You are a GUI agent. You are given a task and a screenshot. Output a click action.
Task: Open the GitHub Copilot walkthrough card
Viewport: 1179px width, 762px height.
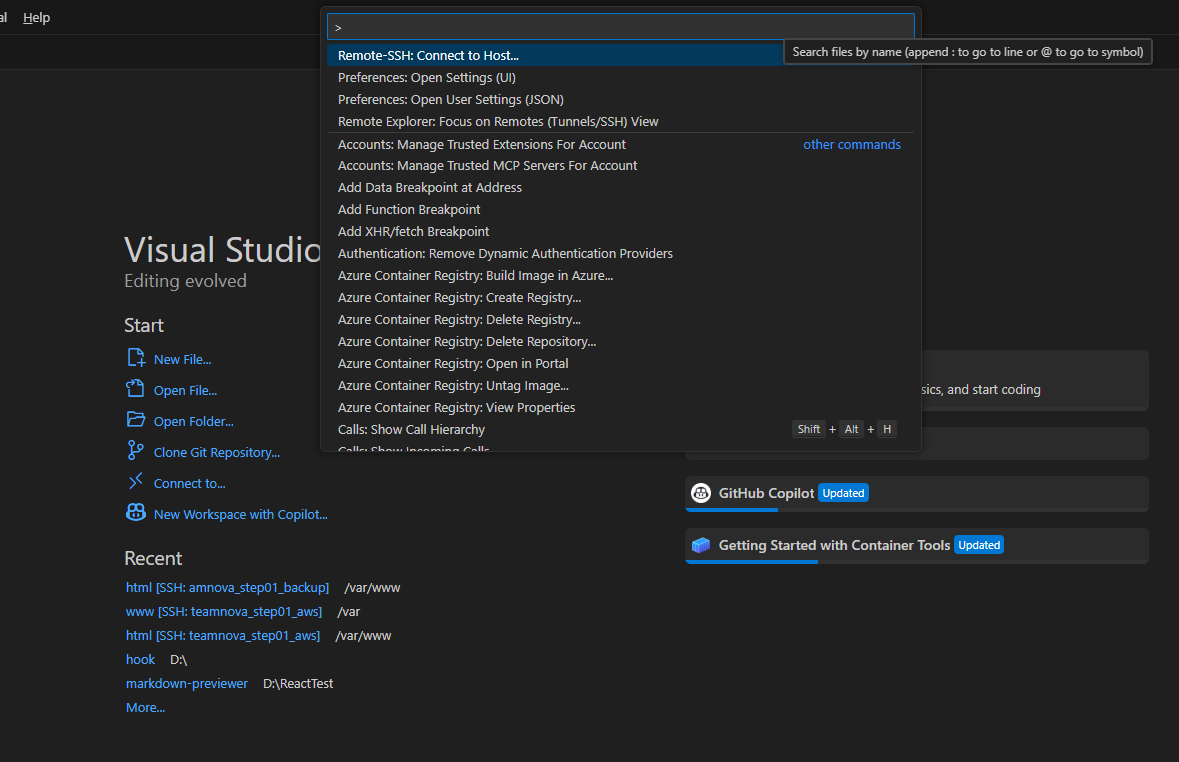click(x=917, y=493)
